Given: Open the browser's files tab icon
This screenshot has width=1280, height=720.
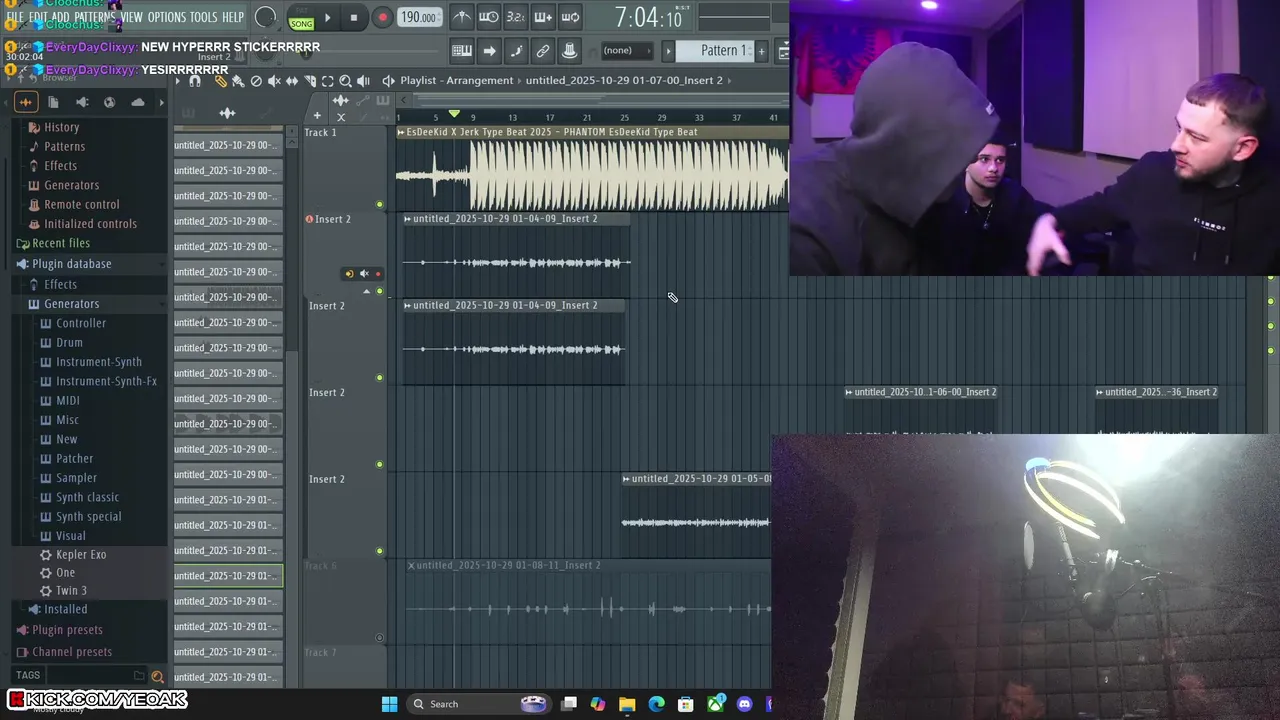Looking at the screenshot, I should pyautogui.click(x=53, y=102).
